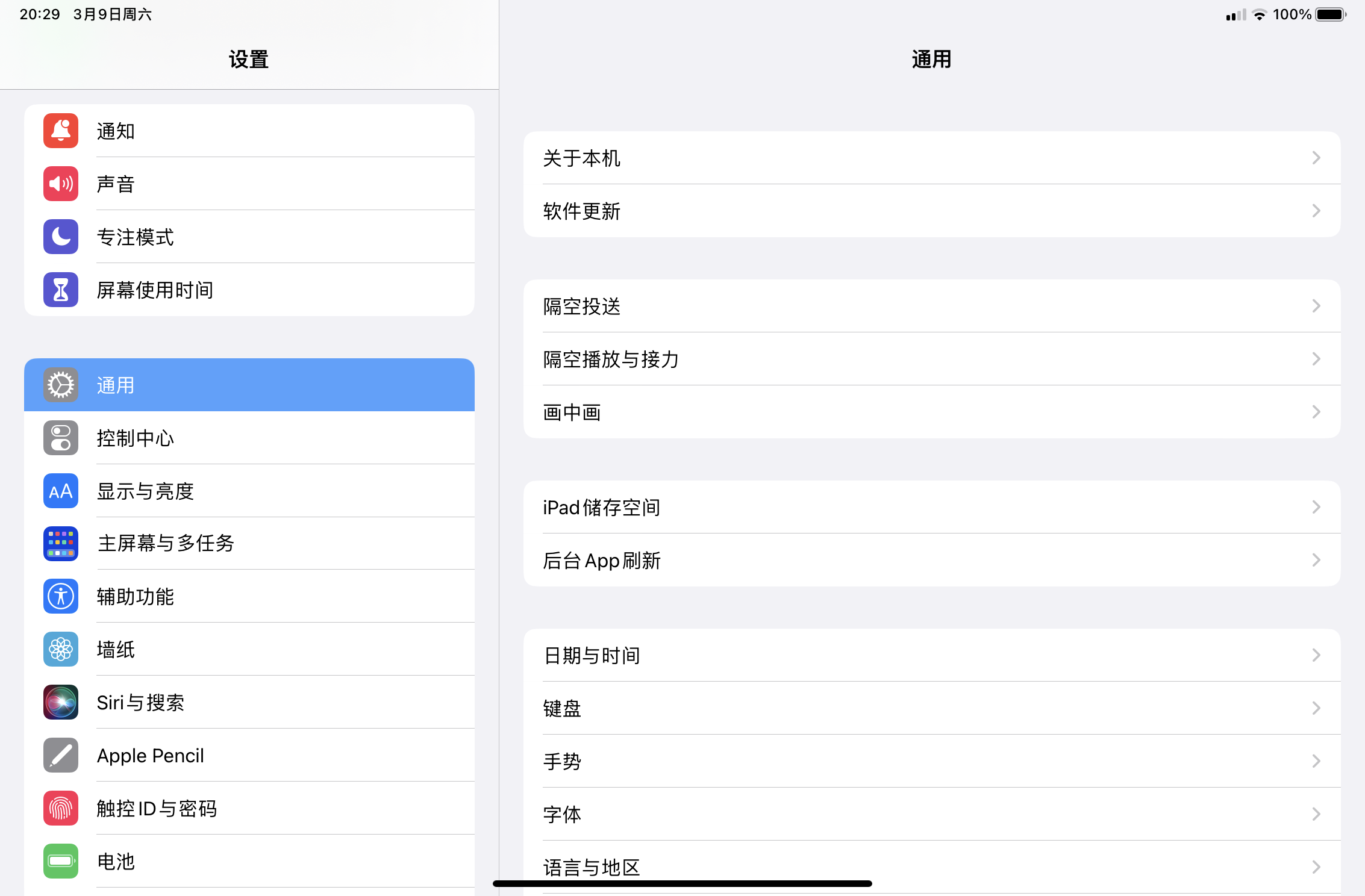
Task: Open Notifications settings via the red bell icon
Action: tap(60, 131)
